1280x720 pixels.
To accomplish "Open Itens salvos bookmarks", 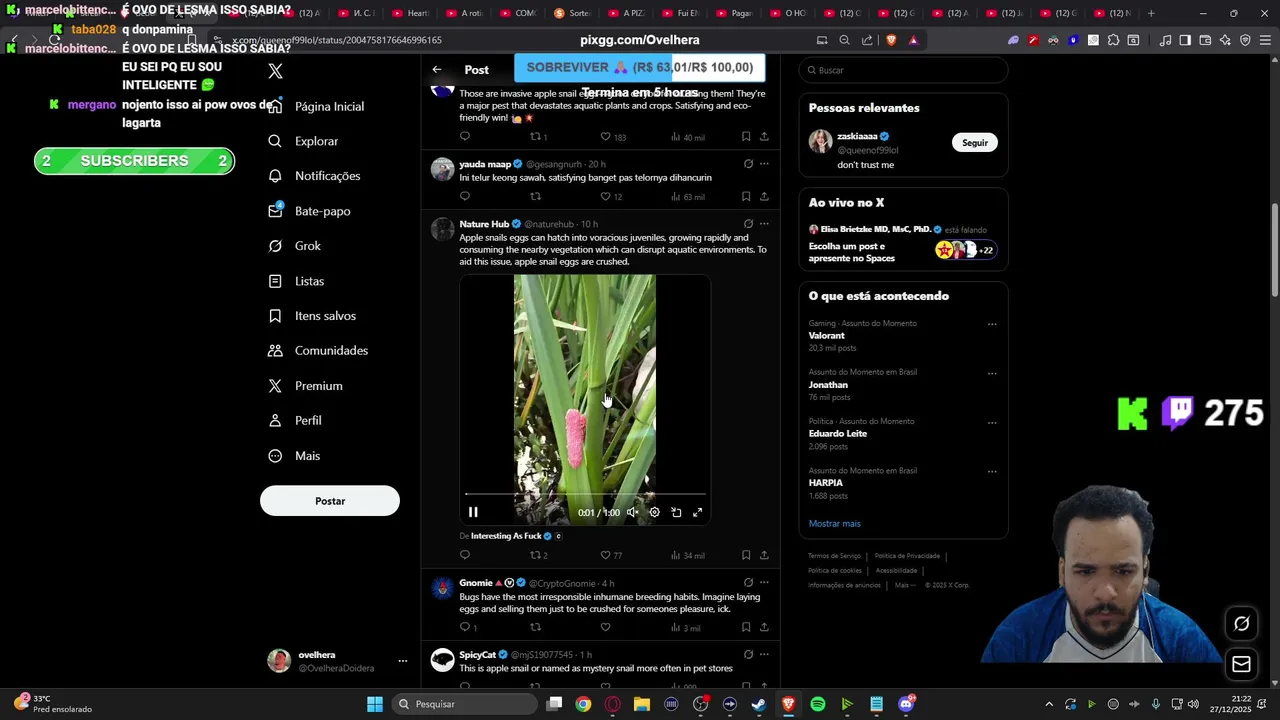I will pos(312,316).
